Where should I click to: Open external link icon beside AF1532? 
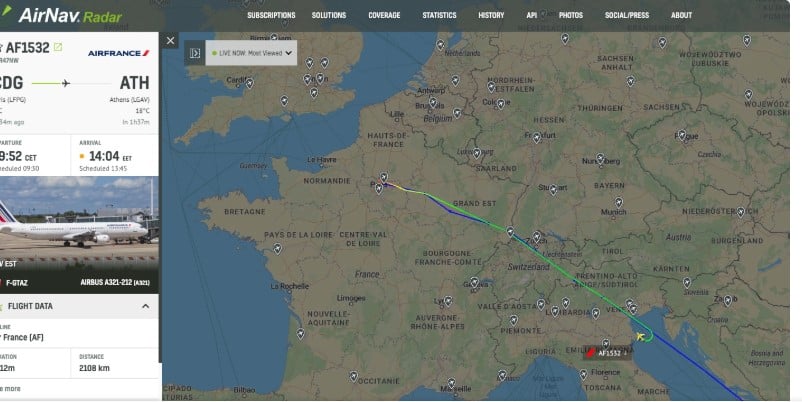pos(58,47)
